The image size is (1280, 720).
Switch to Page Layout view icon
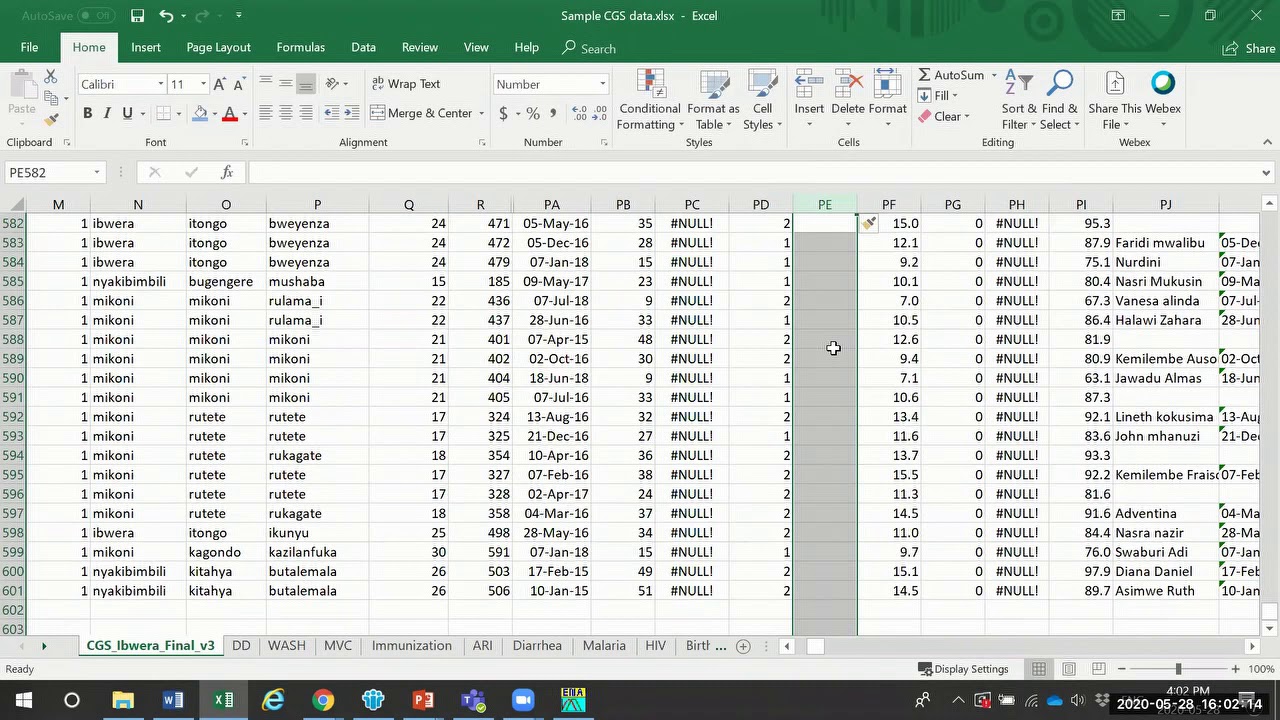[x=1069, y=669]
